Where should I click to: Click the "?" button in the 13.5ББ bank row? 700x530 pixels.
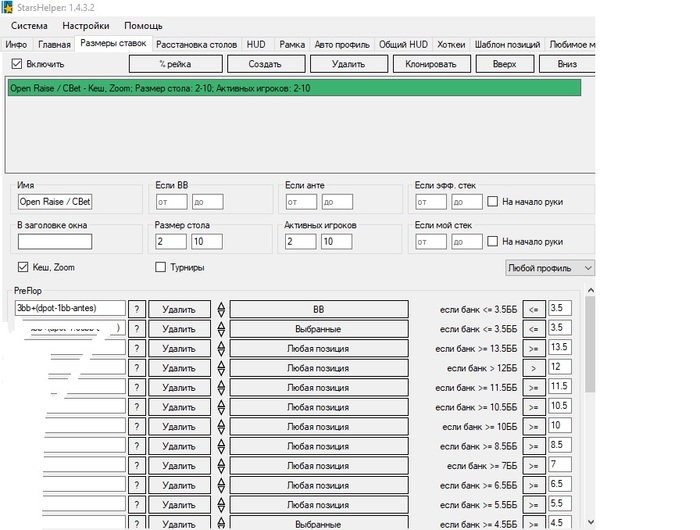coord(137,348)
